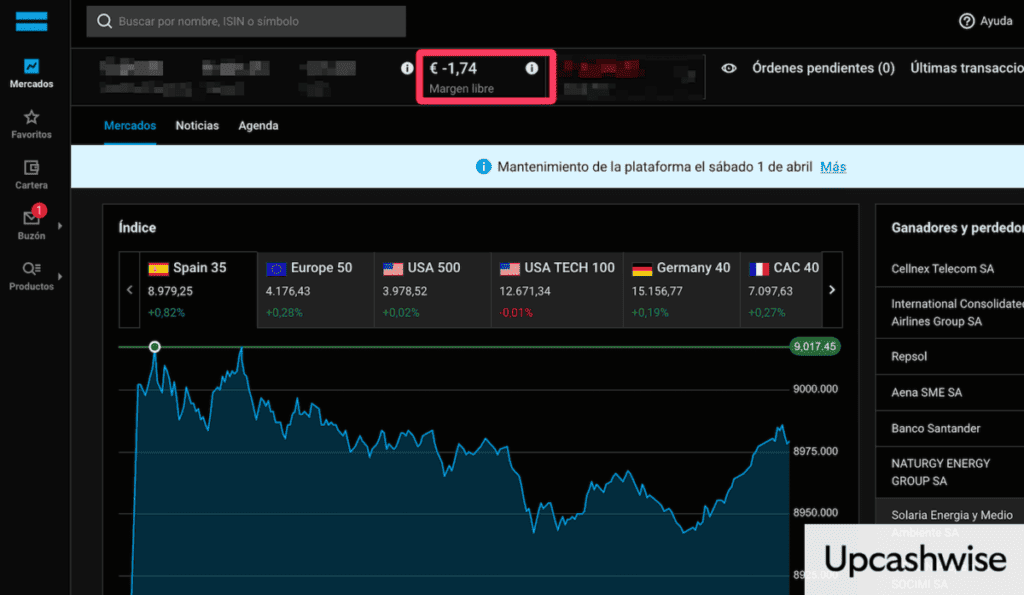Click the maintenance banner info icon

pos(483,167)
